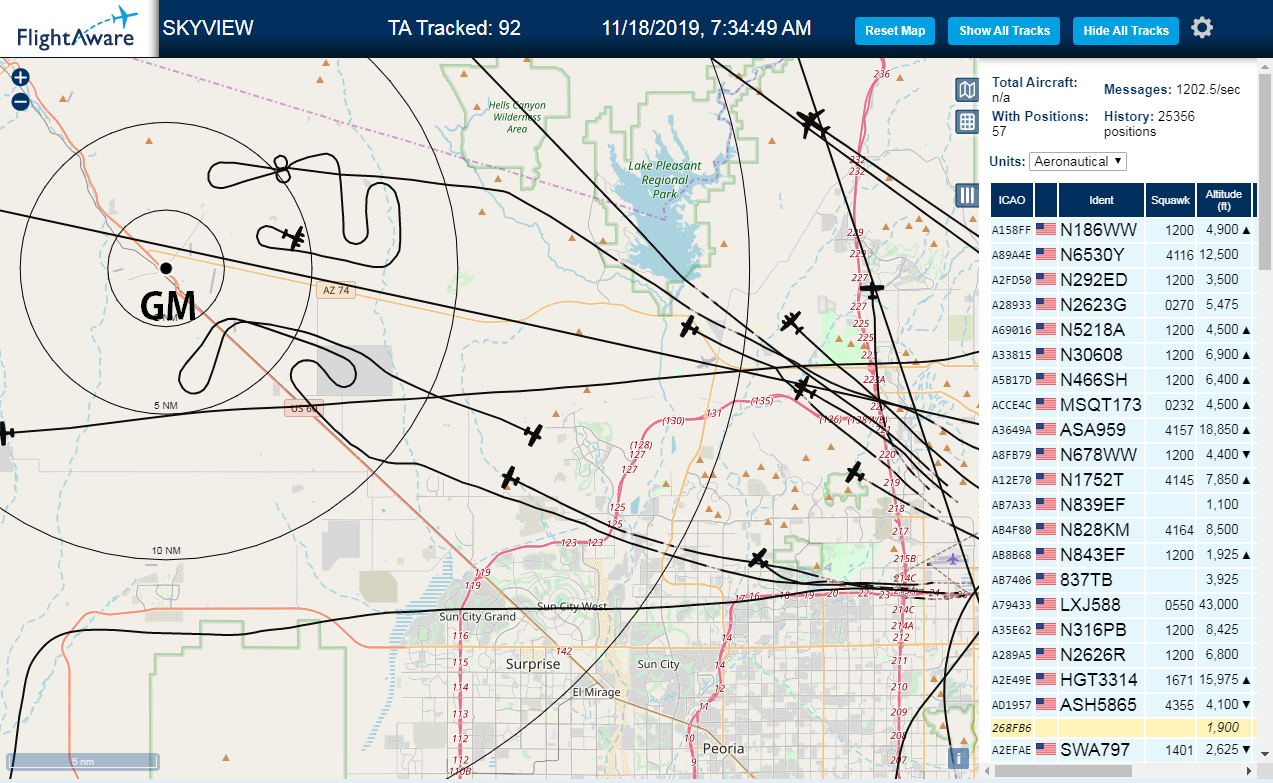Sort by the Altitude (ft) column header
Viewport: 1273px width, 783px height.
tap(1223, 200)
